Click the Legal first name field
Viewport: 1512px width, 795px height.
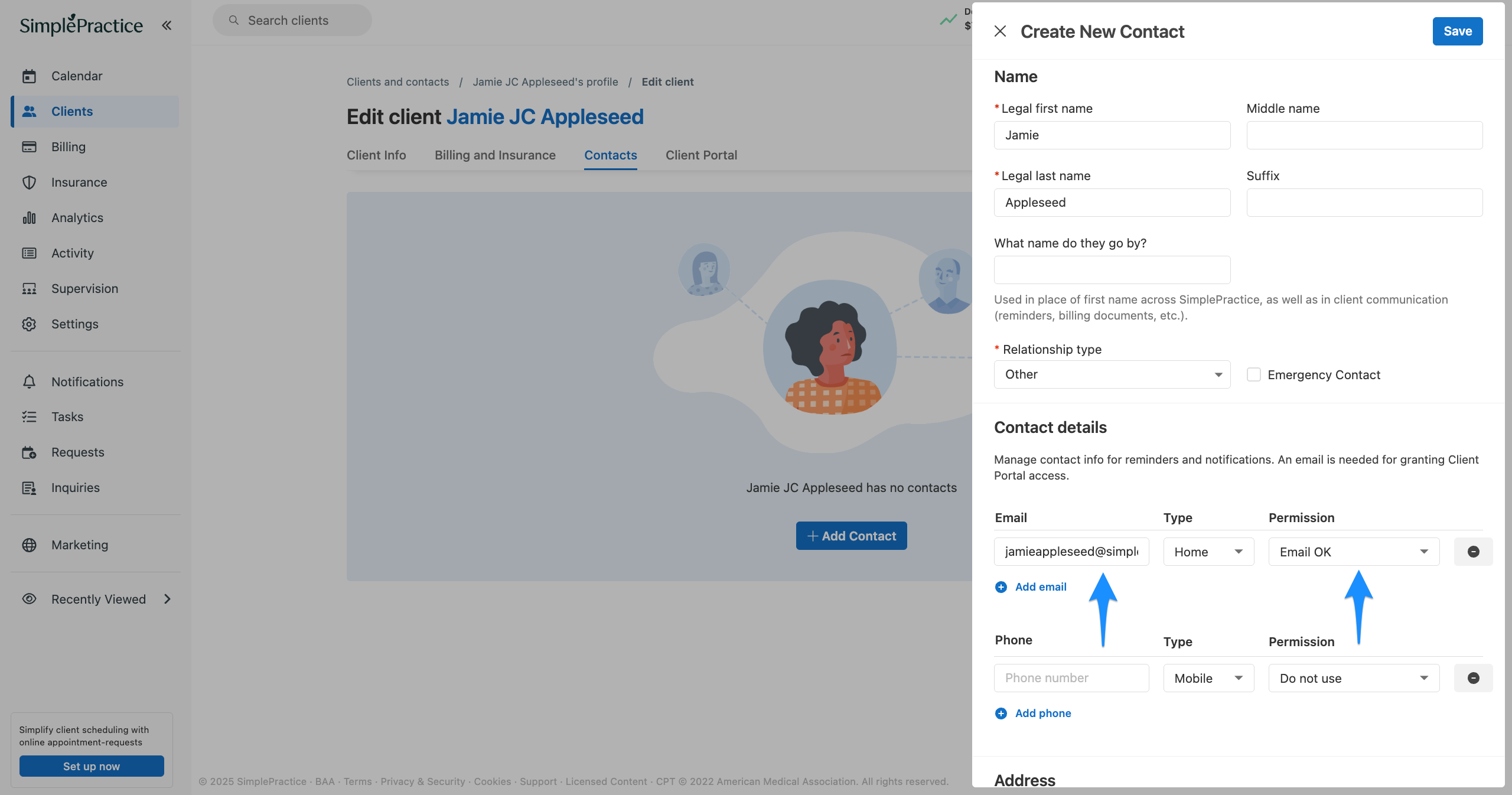click(x=1112, y=135)
